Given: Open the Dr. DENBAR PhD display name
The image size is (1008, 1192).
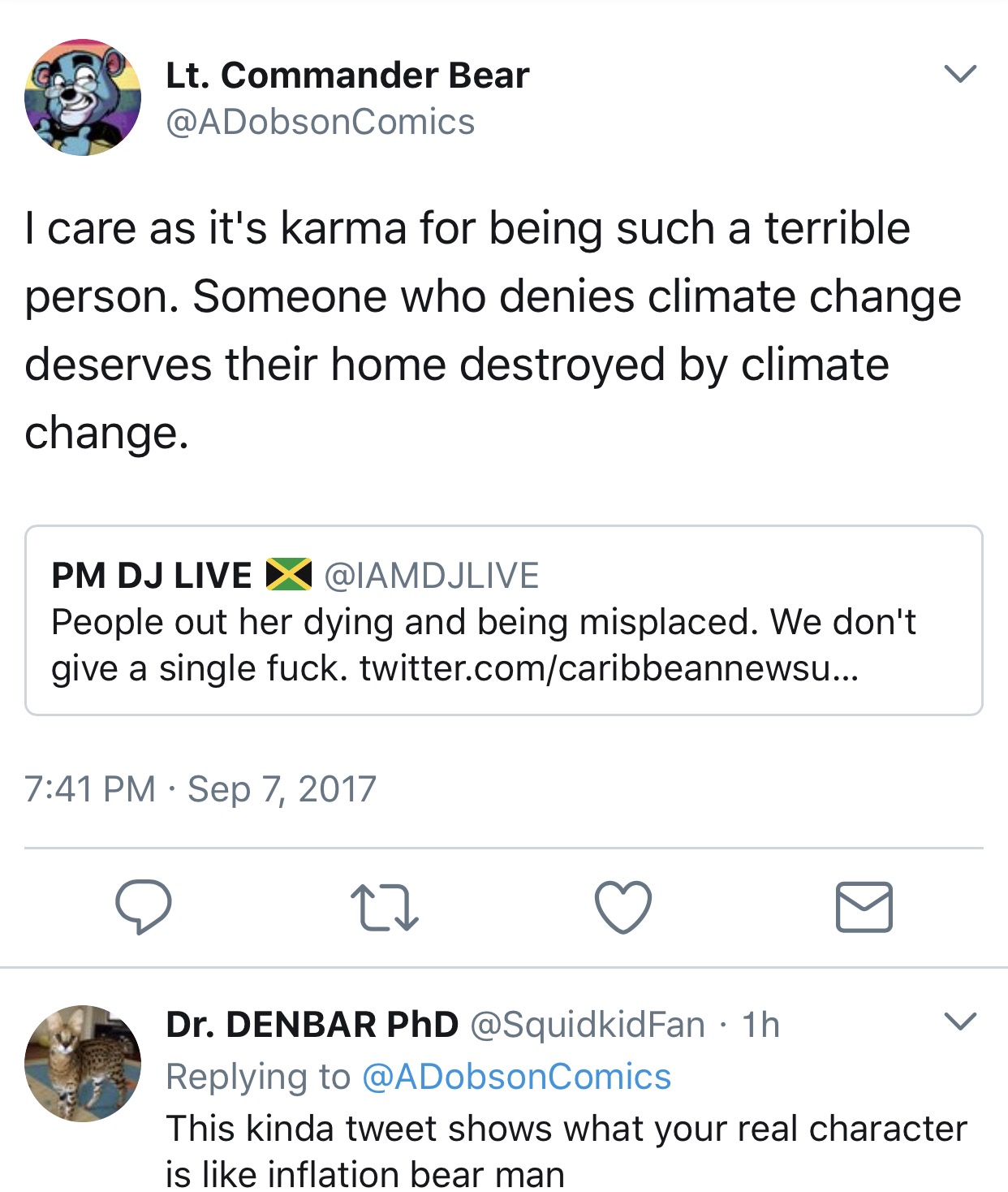Looking at the screenshot, I should [312, 1025].
